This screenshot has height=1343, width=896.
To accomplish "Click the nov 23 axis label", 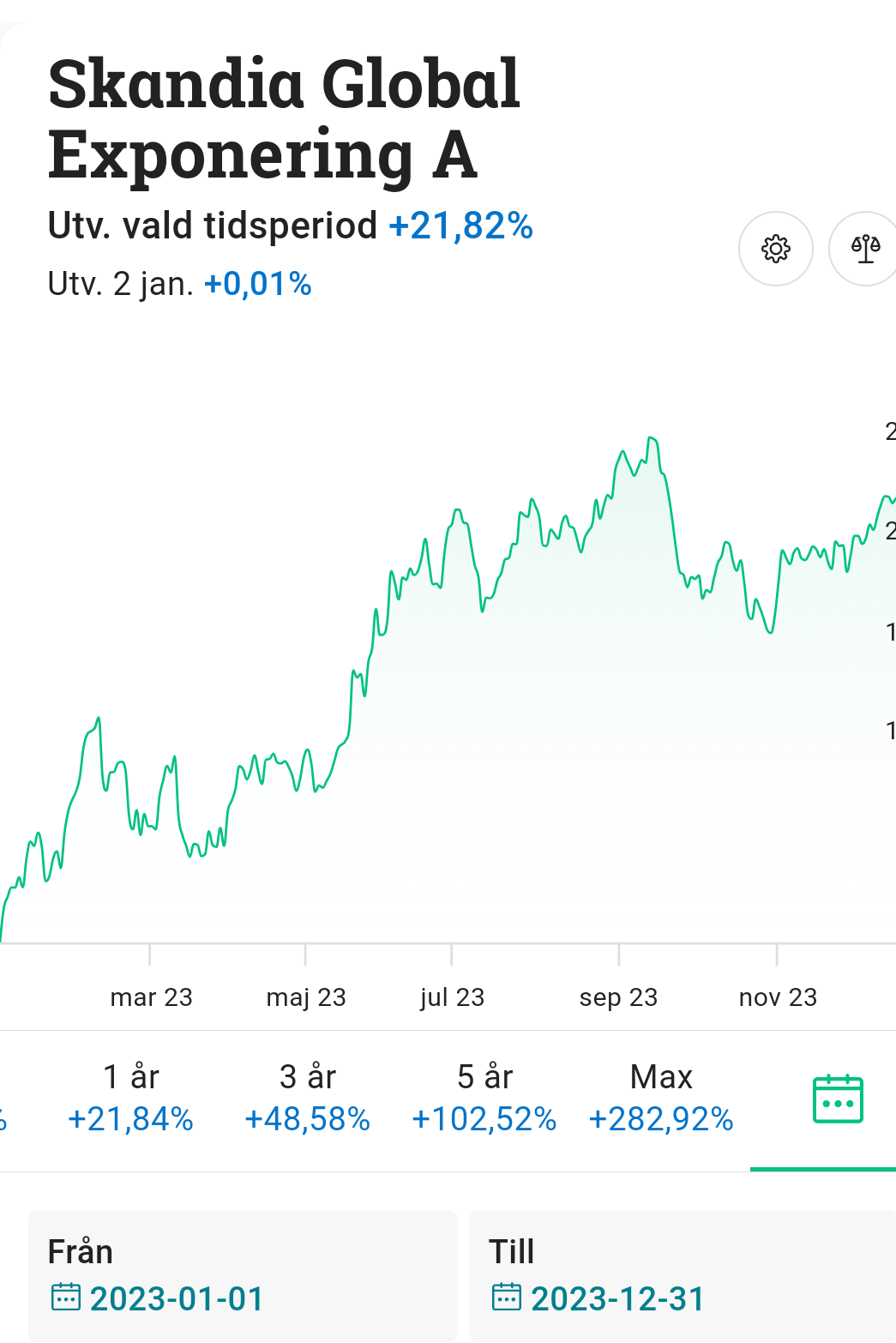I will 778,997.
